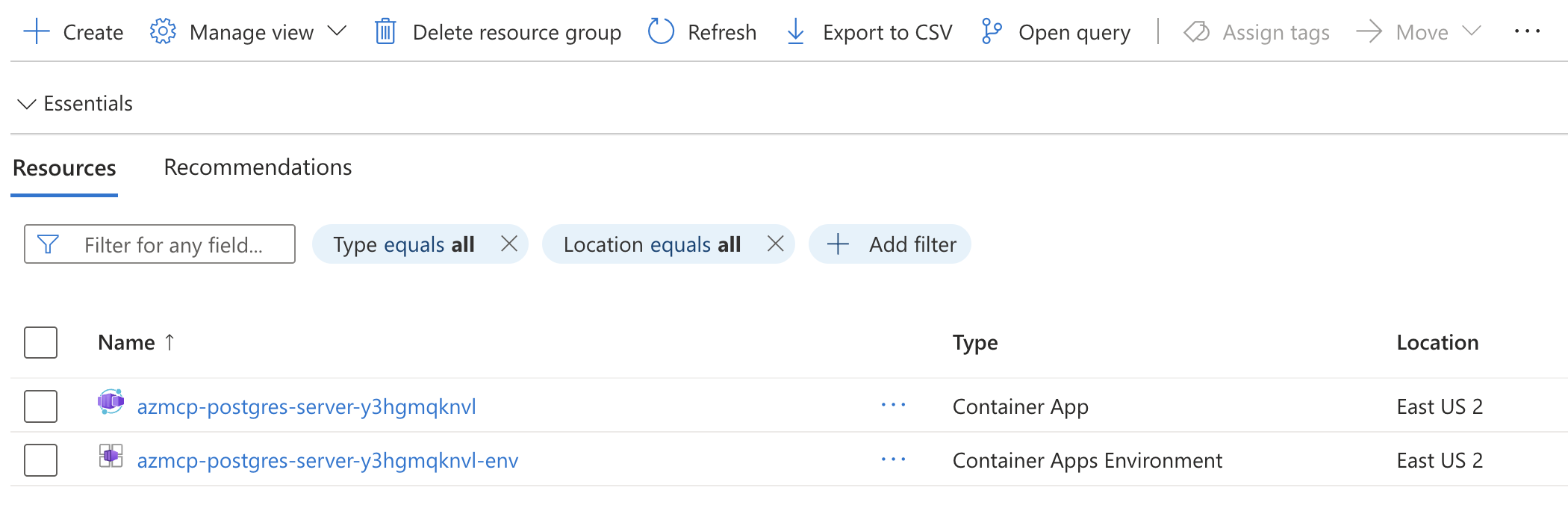Viewport: 1568px width, 517px height.
Task: Click the Delete resource group trash icon
Action: 385,32
